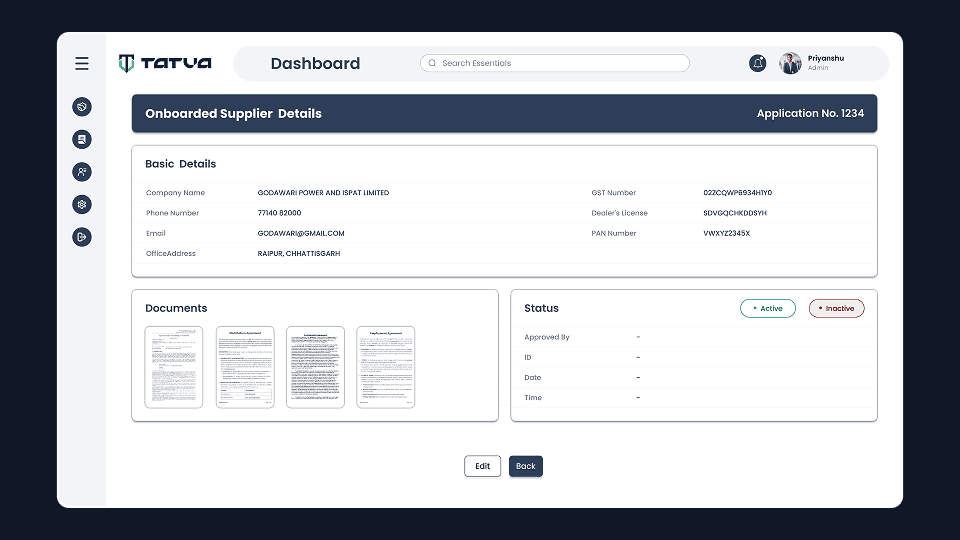This screenshot has height=540, width=960.
Task: Click the Tatva logo
Action: (x=165, y=63)
